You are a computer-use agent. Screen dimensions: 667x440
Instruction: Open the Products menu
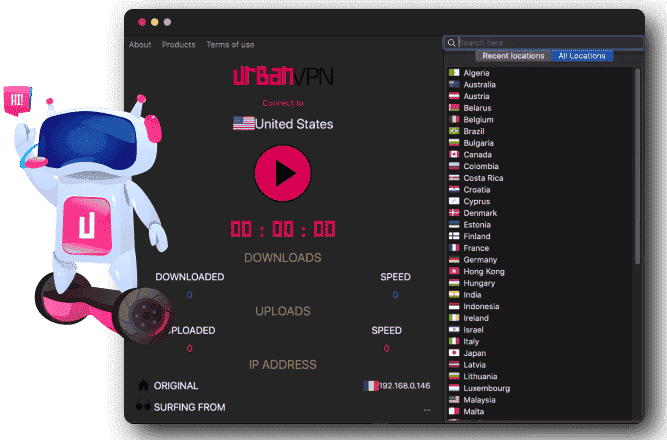[x=179, y=45]
